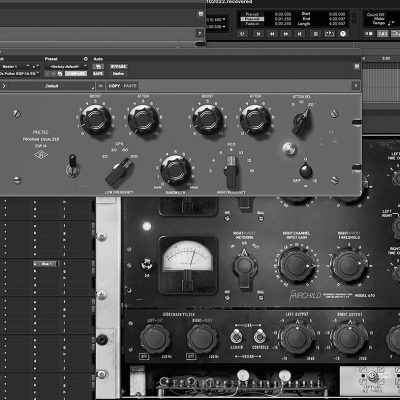
Task: Click the Fairchild right/vert Threshold knob
Action: click(x=349, y=265)
